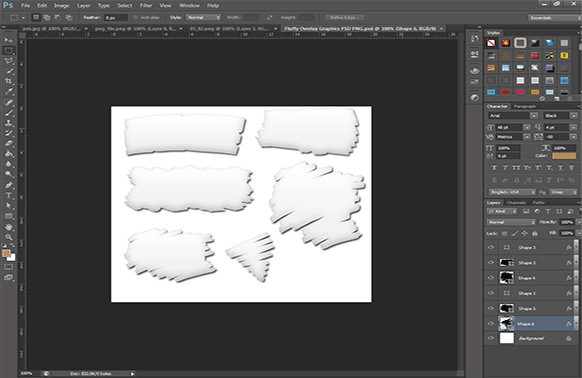
Task: Hide the Shape 4 layer
Action: click(491, 278)
